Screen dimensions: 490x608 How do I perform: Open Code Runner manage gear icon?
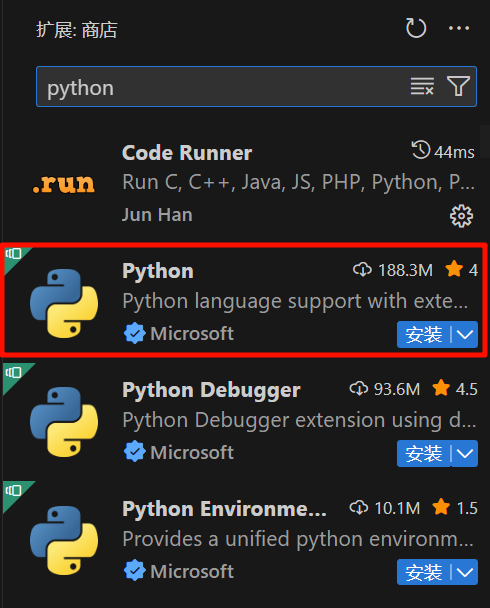click(x=461, y=216)
